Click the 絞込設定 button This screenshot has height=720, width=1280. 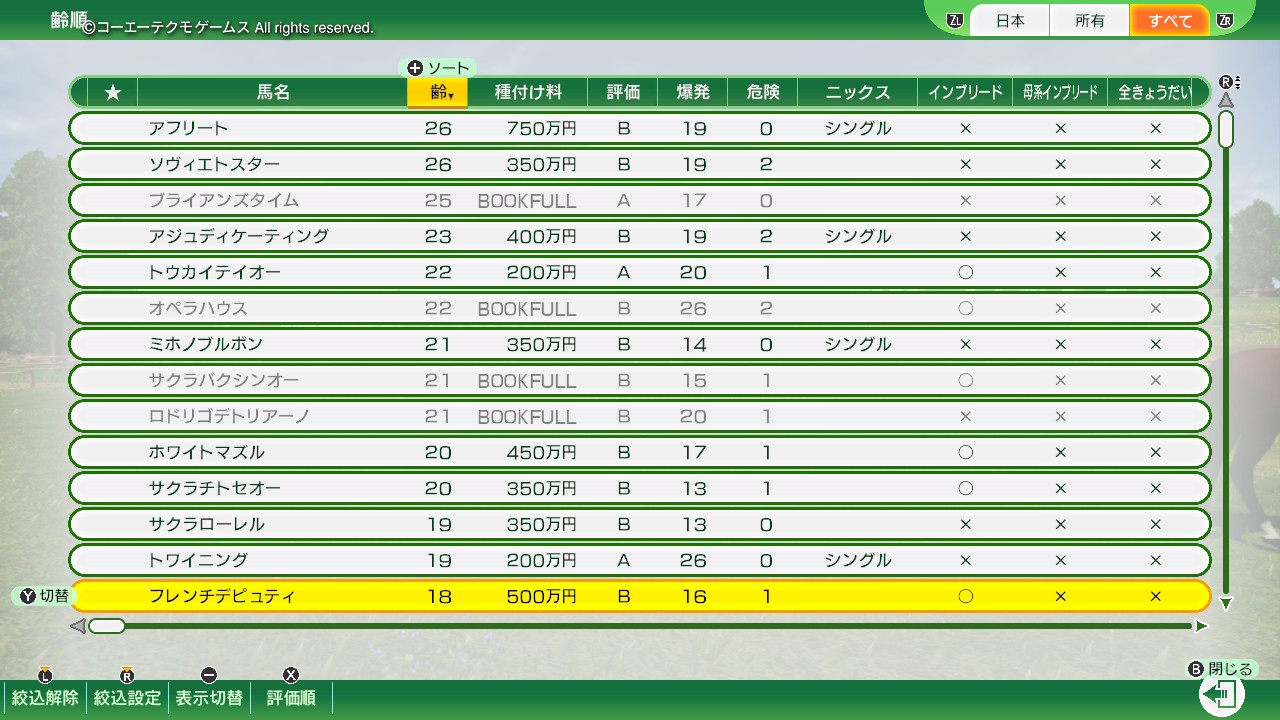127,698
